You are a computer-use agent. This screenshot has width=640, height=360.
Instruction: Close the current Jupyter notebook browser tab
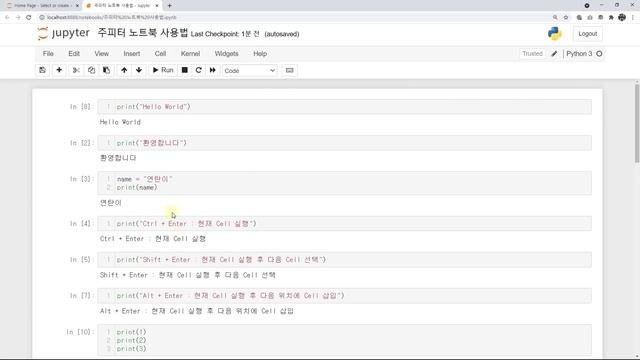click(157, 6)
